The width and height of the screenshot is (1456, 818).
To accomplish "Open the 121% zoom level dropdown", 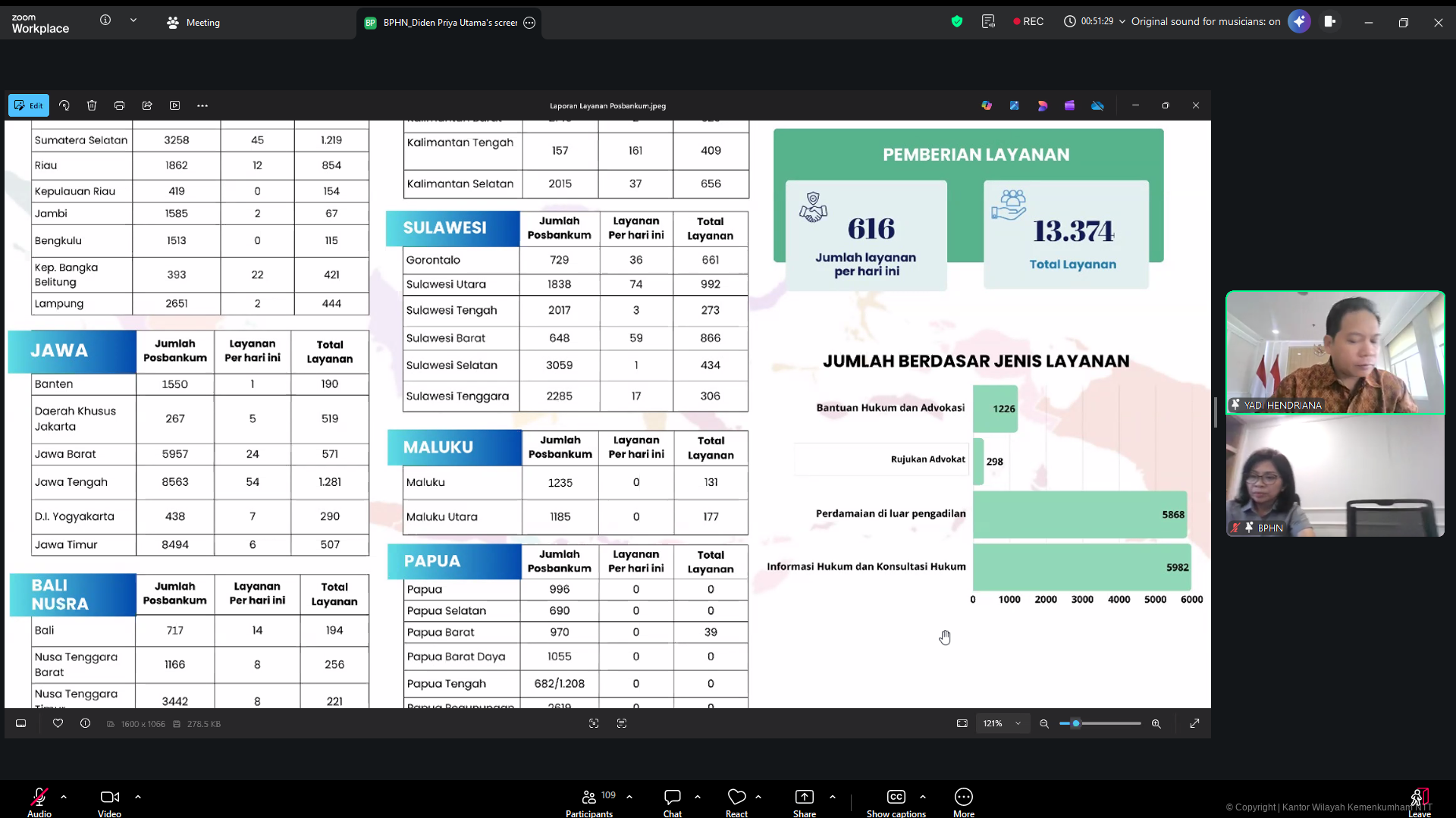I will point(1002,723).
